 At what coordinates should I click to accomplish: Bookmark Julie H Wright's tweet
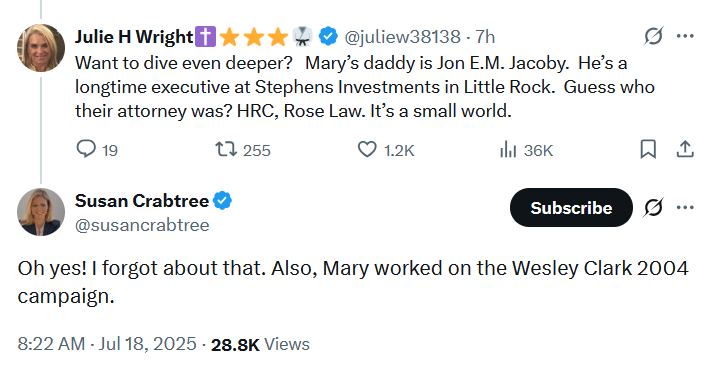point(648,149)
